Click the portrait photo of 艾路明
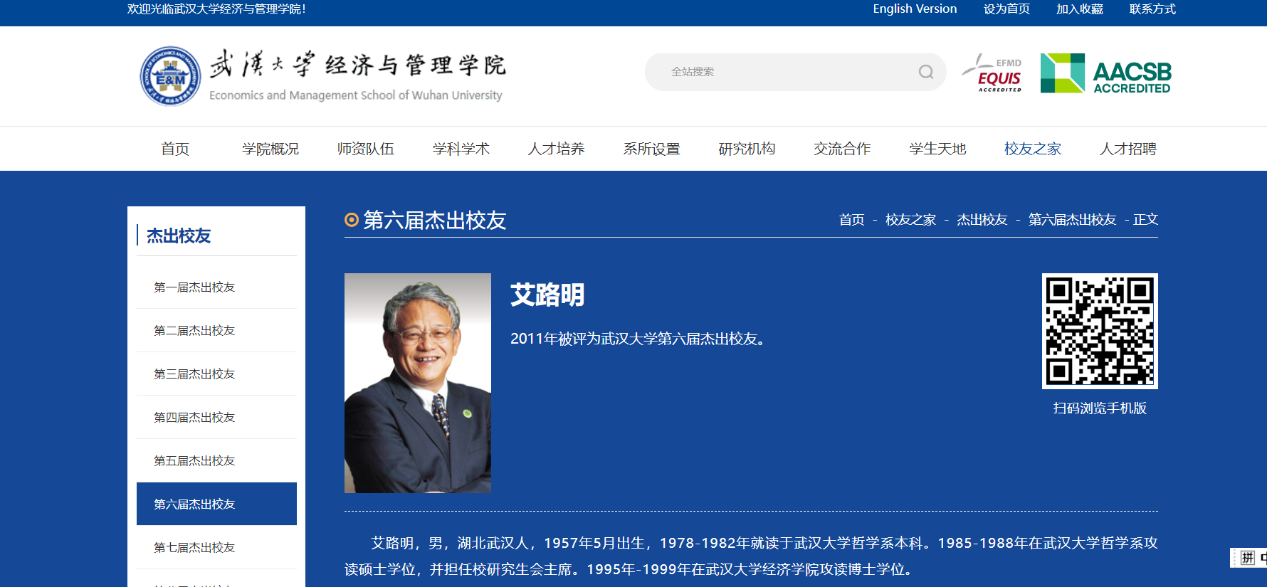The height and width of the screenshot is (587, 1267). [x=417, y=383]
